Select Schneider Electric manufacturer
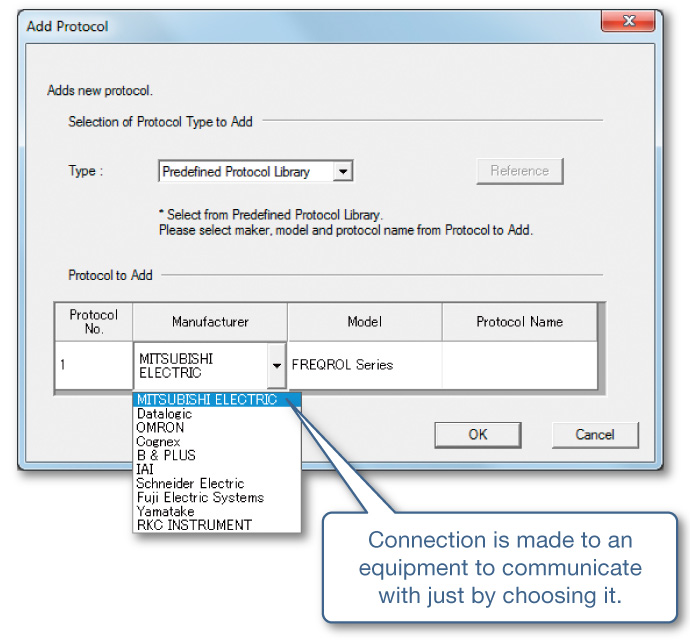Image resolution: width=690 pixels, height=640 pixels. (217, 483)
